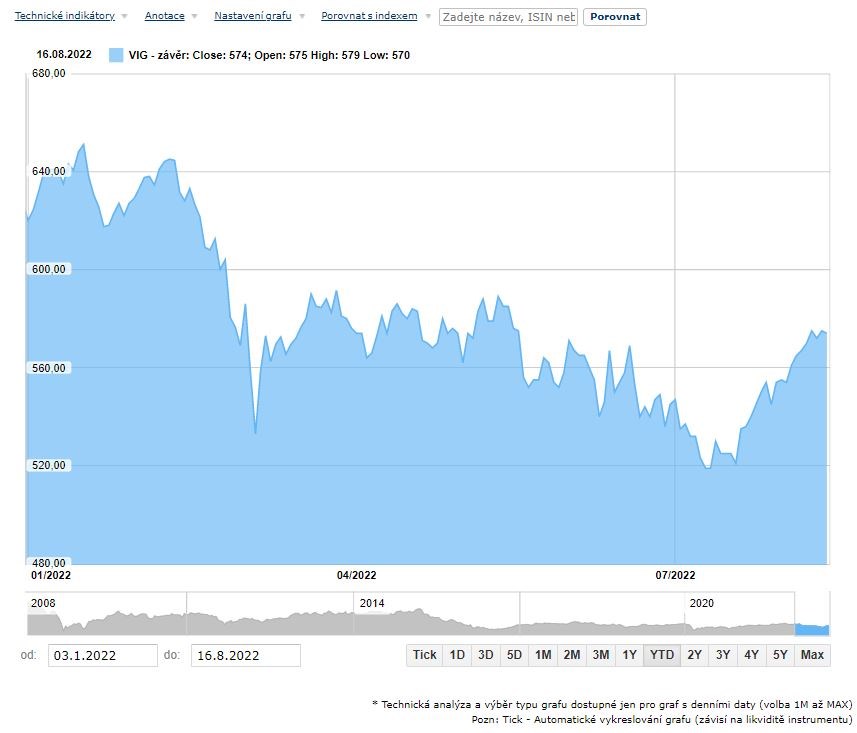Switch chart to 1Y range
The width and height of the screenshot is (857, 733).
click(x=629, y=655)
